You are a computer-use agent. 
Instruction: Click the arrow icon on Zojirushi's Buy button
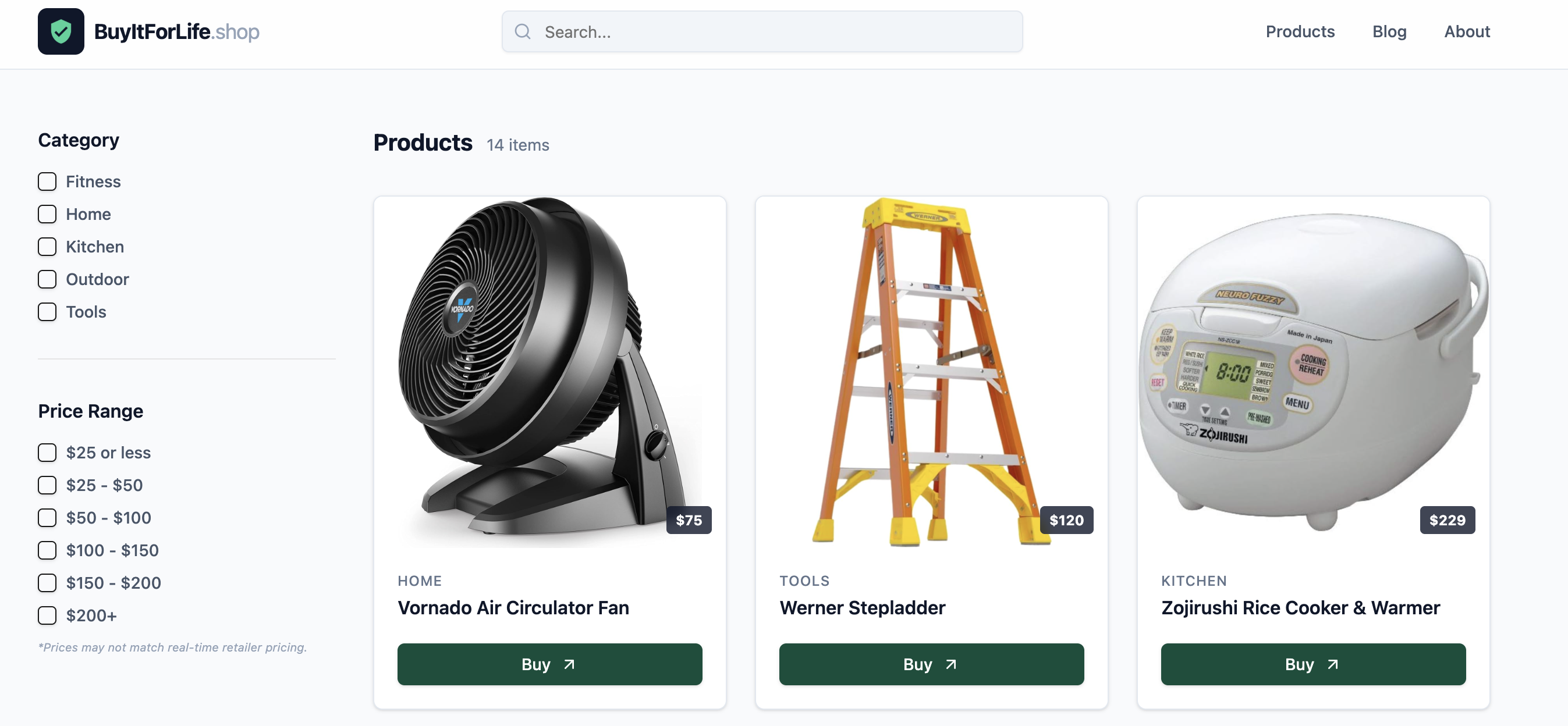coord(1333,664)
